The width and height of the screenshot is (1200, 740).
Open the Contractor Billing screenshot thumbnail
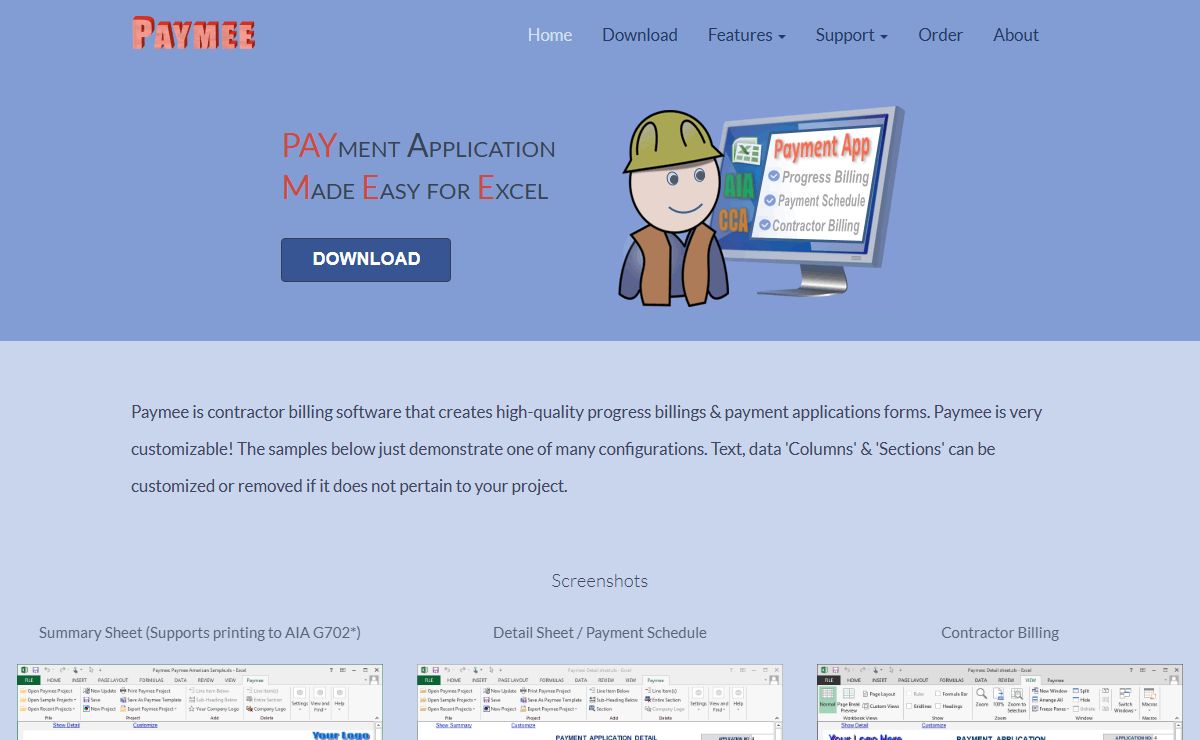pos(1000,702)
